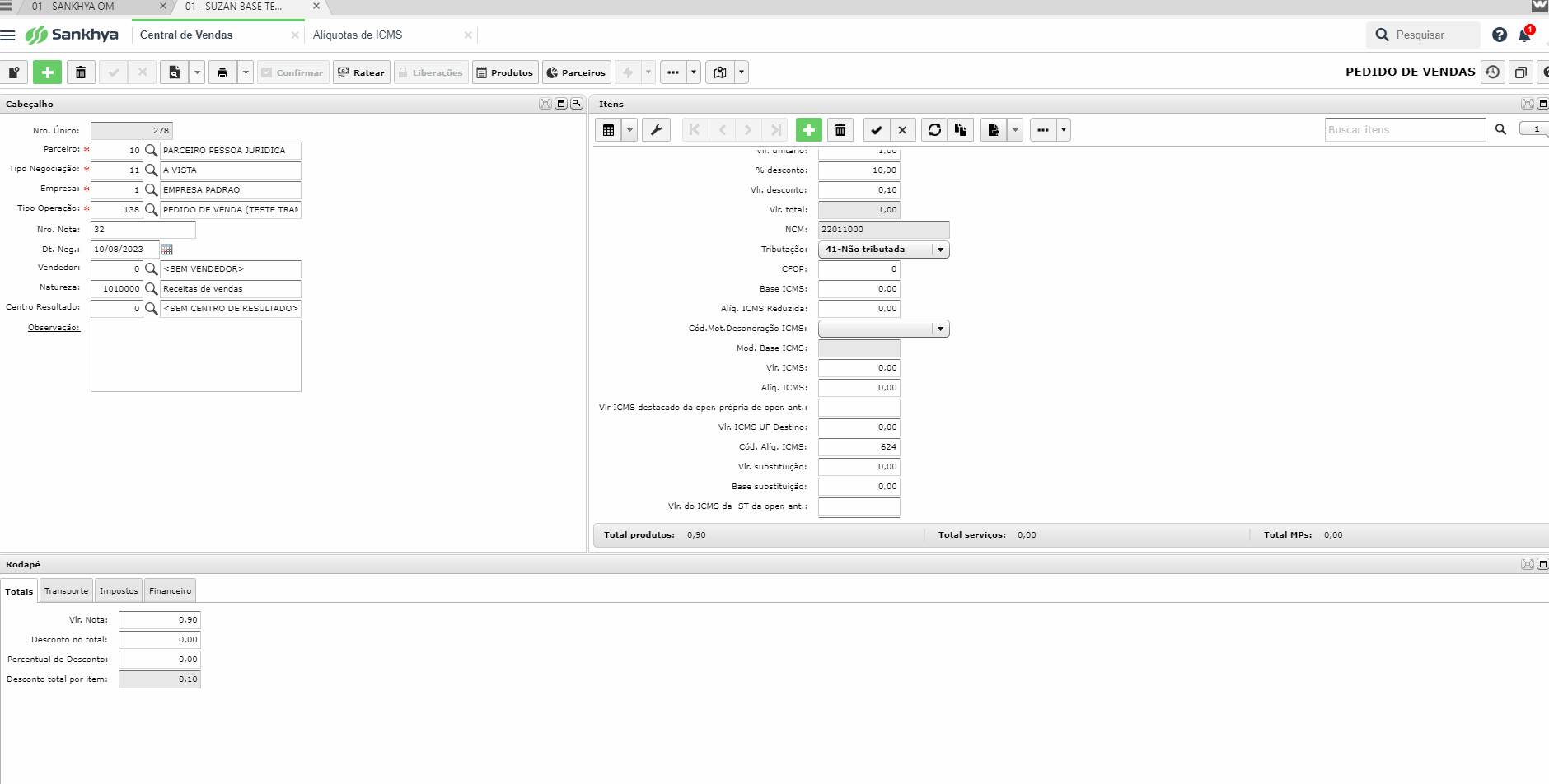This screenshot has width=1549, height=784.
Task: Select the Transporte footer tab
Action: pyautogui.click(x=66, y=591)
